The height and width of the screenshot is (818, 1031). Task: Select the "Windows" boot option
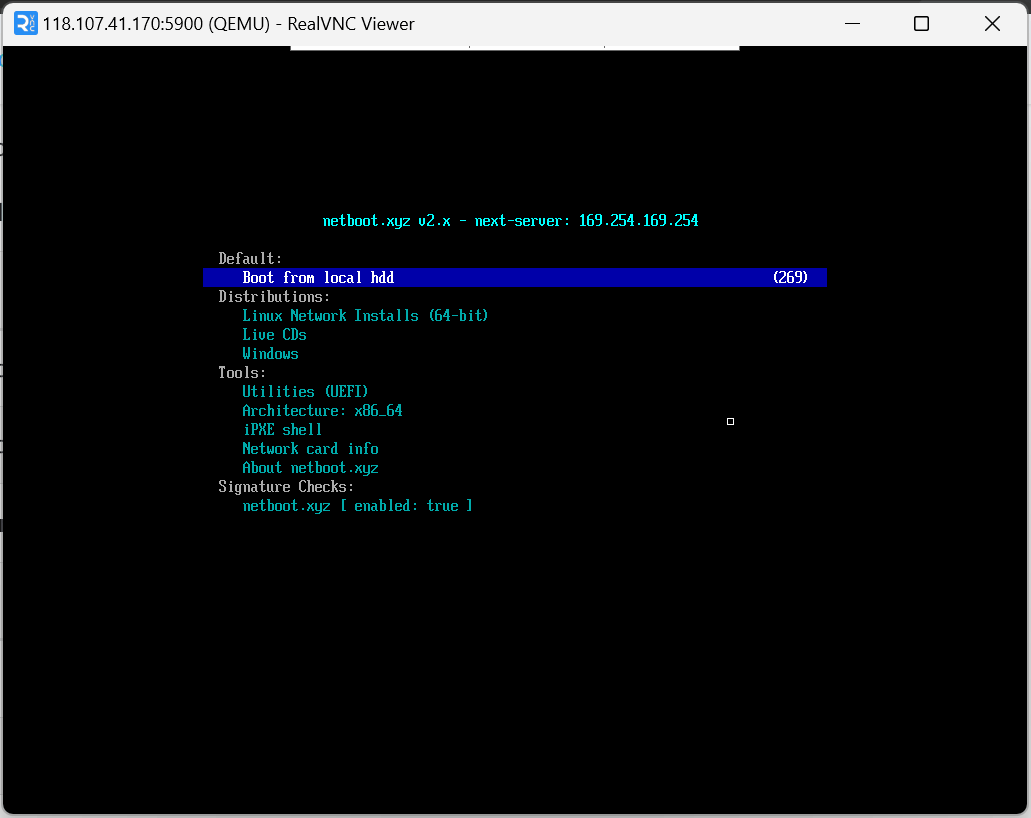(270, 353)
